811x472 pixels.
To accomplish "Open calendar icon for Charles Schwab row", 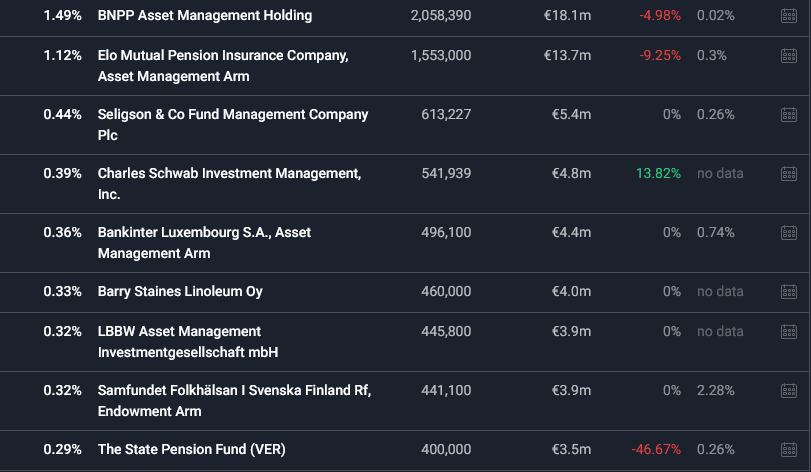I will click(789, 173).
